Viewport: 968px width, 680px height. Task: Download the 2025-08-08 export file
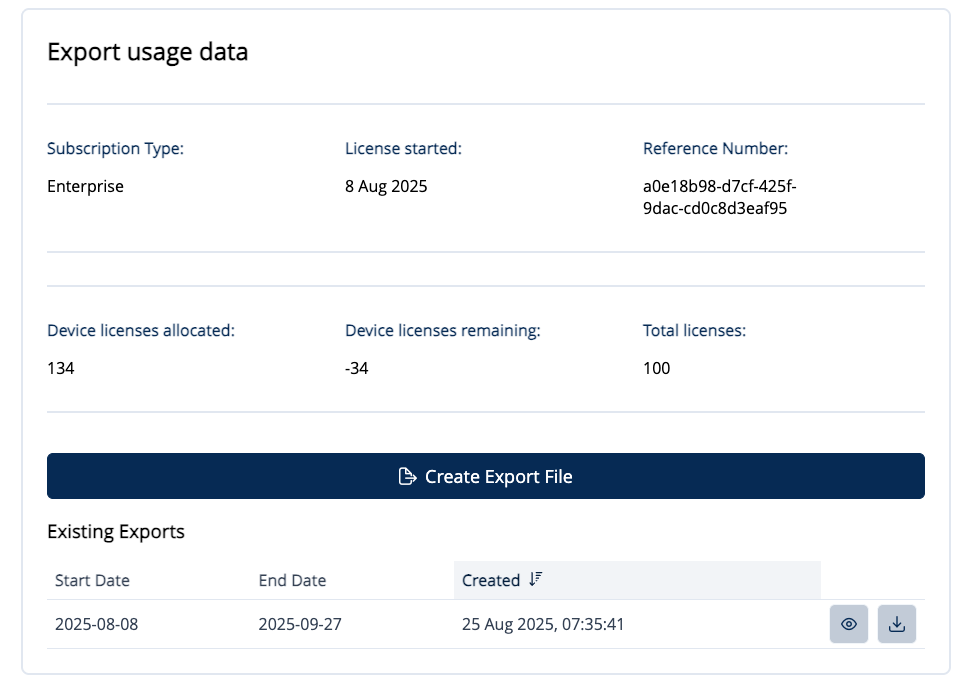pyautogui.click(x=897, y=624)
